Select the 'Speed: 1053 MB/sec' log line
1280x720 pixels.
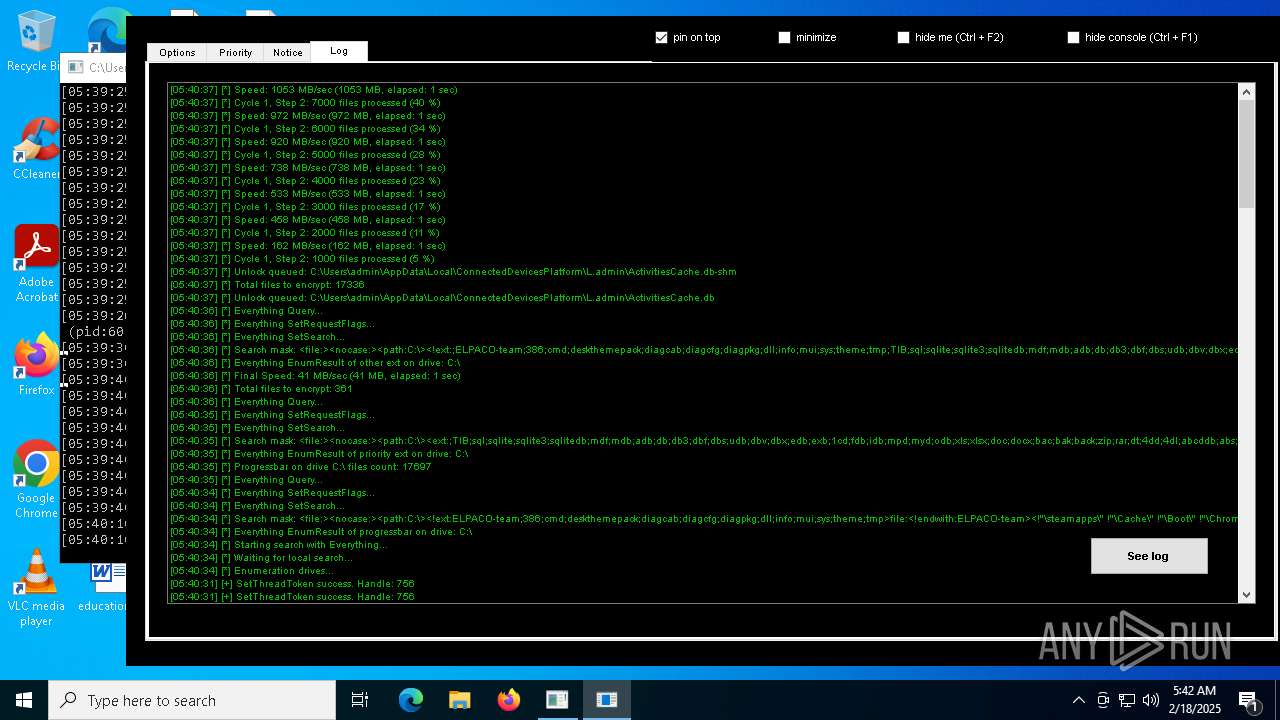click(314, 90)
